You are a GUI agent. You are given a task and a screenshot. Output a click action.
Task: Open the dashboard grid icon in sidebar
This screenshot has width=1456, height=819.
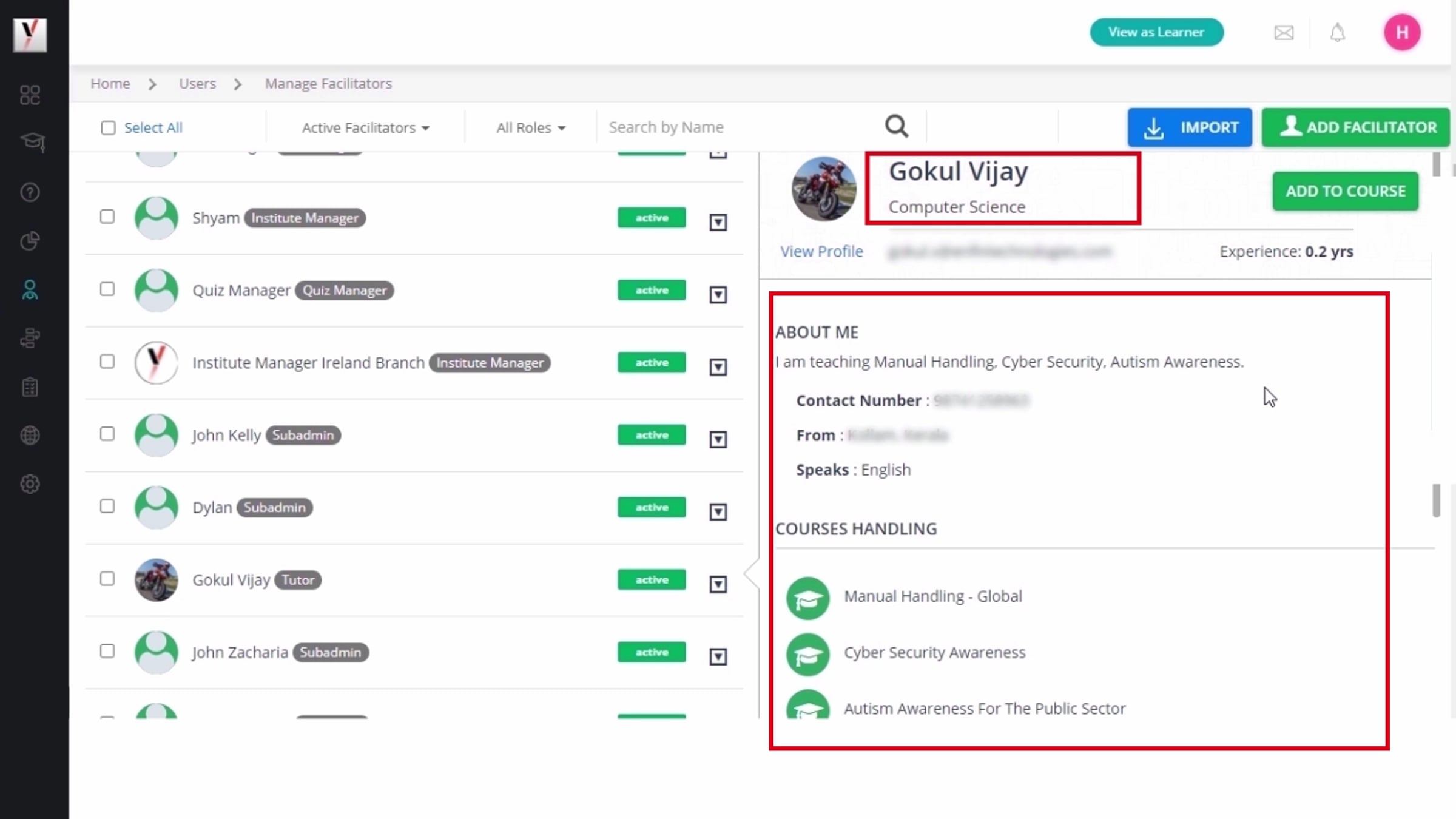[30, 95]
